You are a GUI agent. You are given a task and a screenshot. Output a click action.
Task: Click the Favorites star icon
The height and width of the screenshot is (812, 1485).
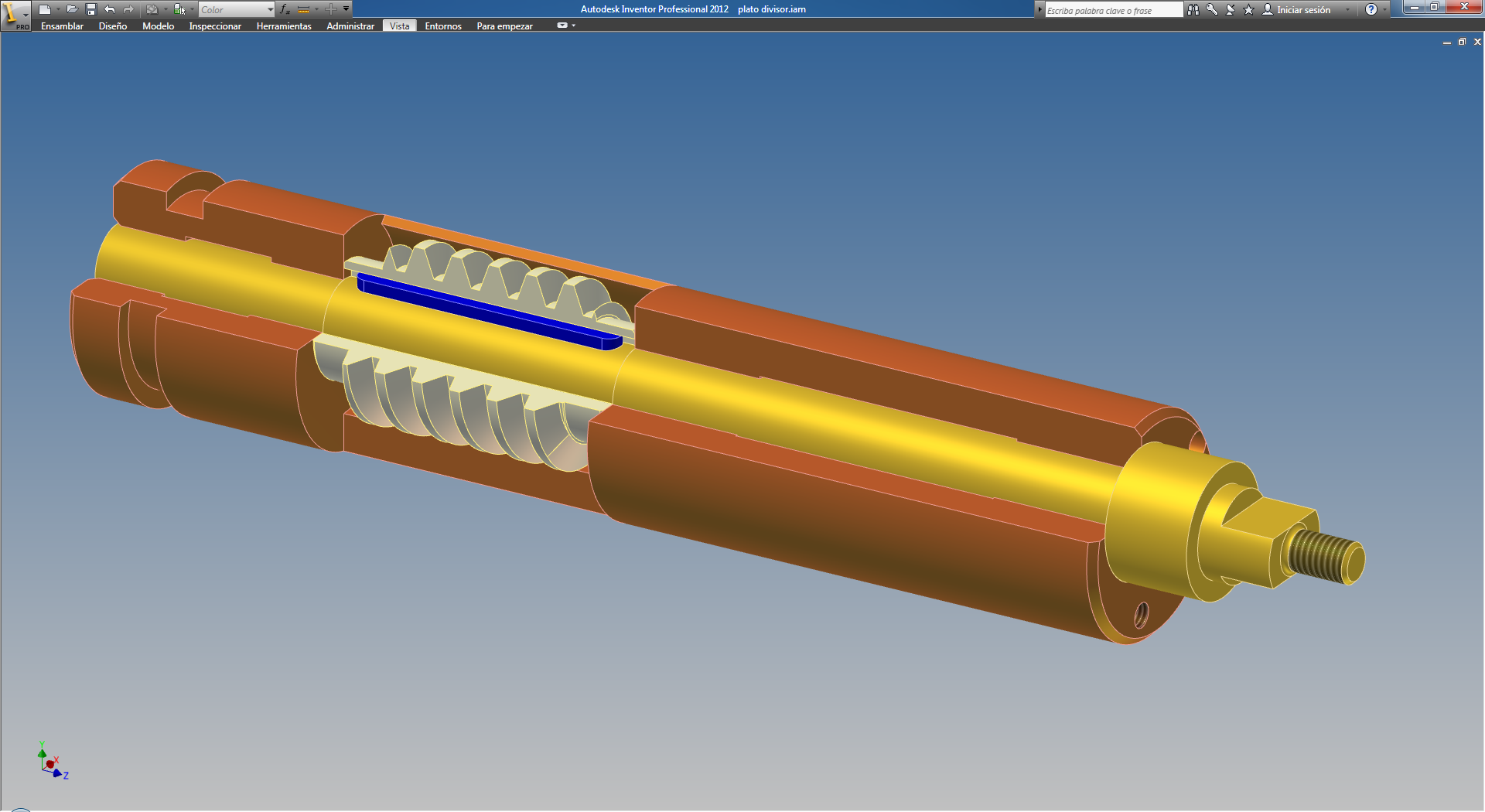[1248, 9]
